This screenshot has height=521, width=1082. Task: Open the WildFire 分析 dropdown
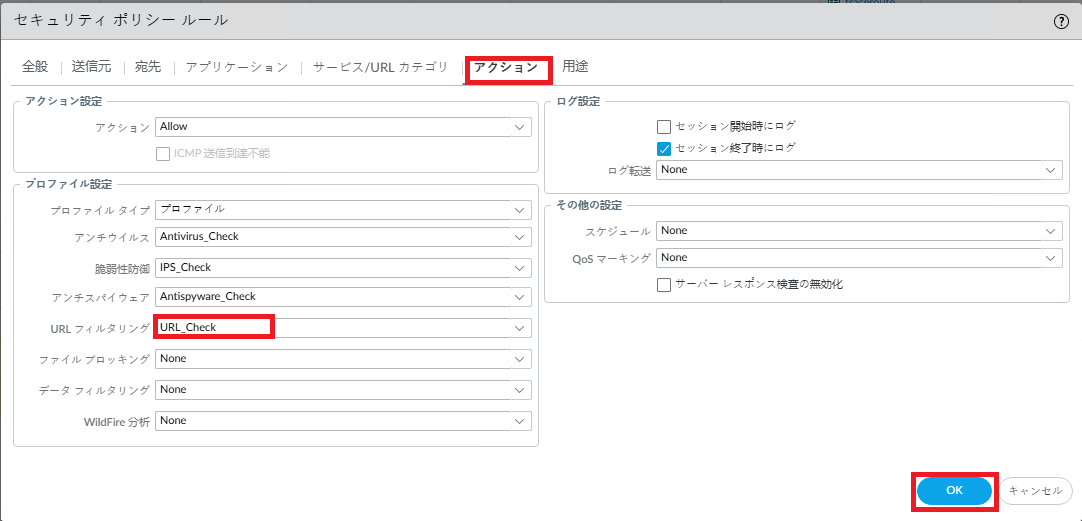(343, 421)
